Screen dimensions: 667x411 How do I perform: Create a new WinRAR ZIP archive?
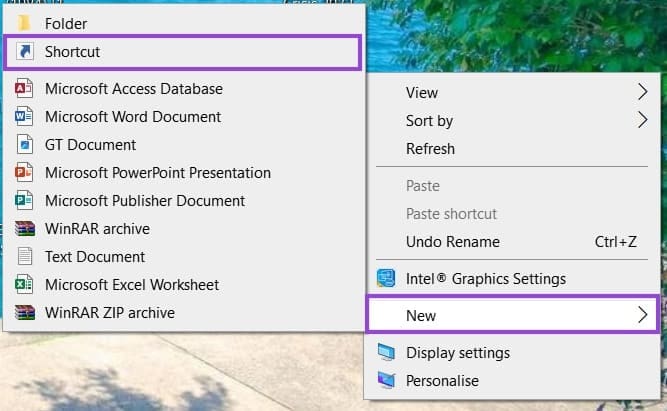(110, 313)
